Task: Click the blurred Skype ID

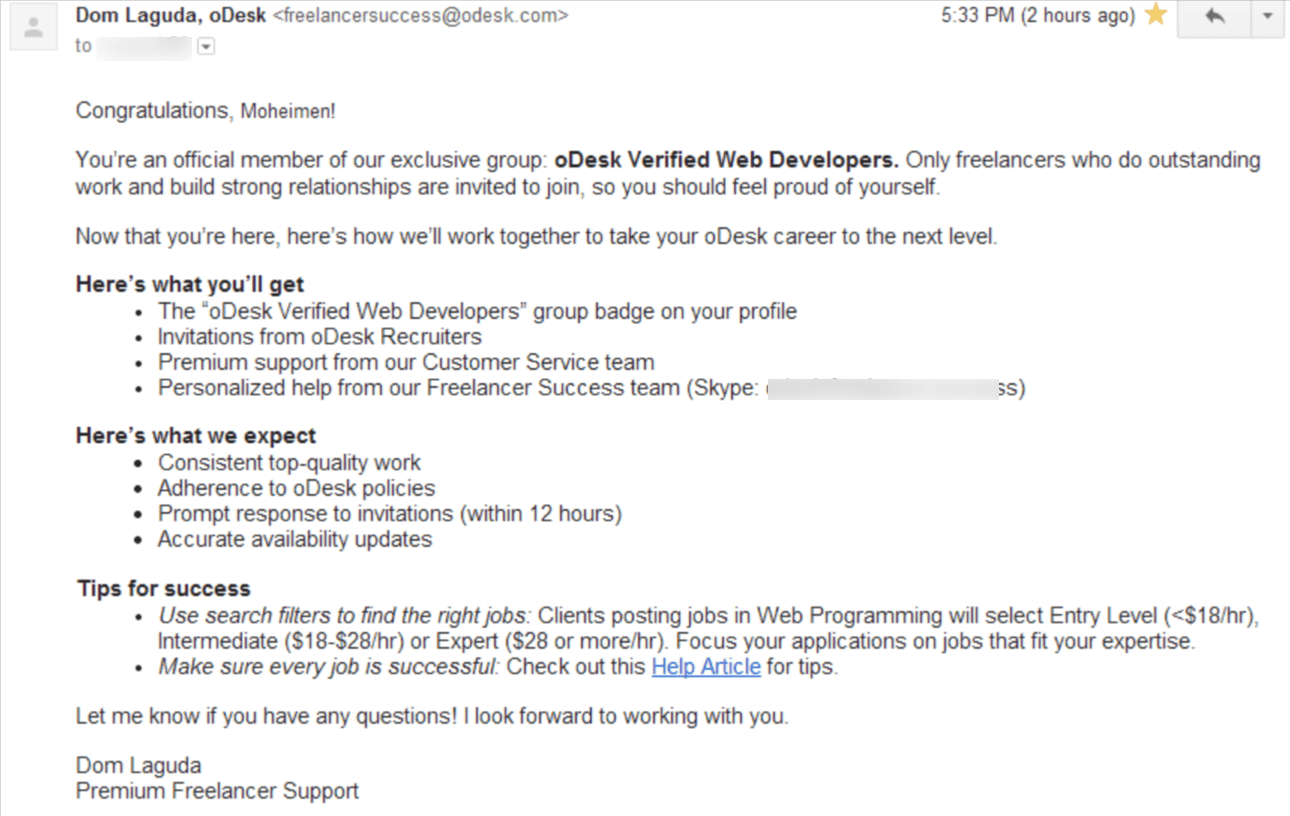Action: point(884,388)
